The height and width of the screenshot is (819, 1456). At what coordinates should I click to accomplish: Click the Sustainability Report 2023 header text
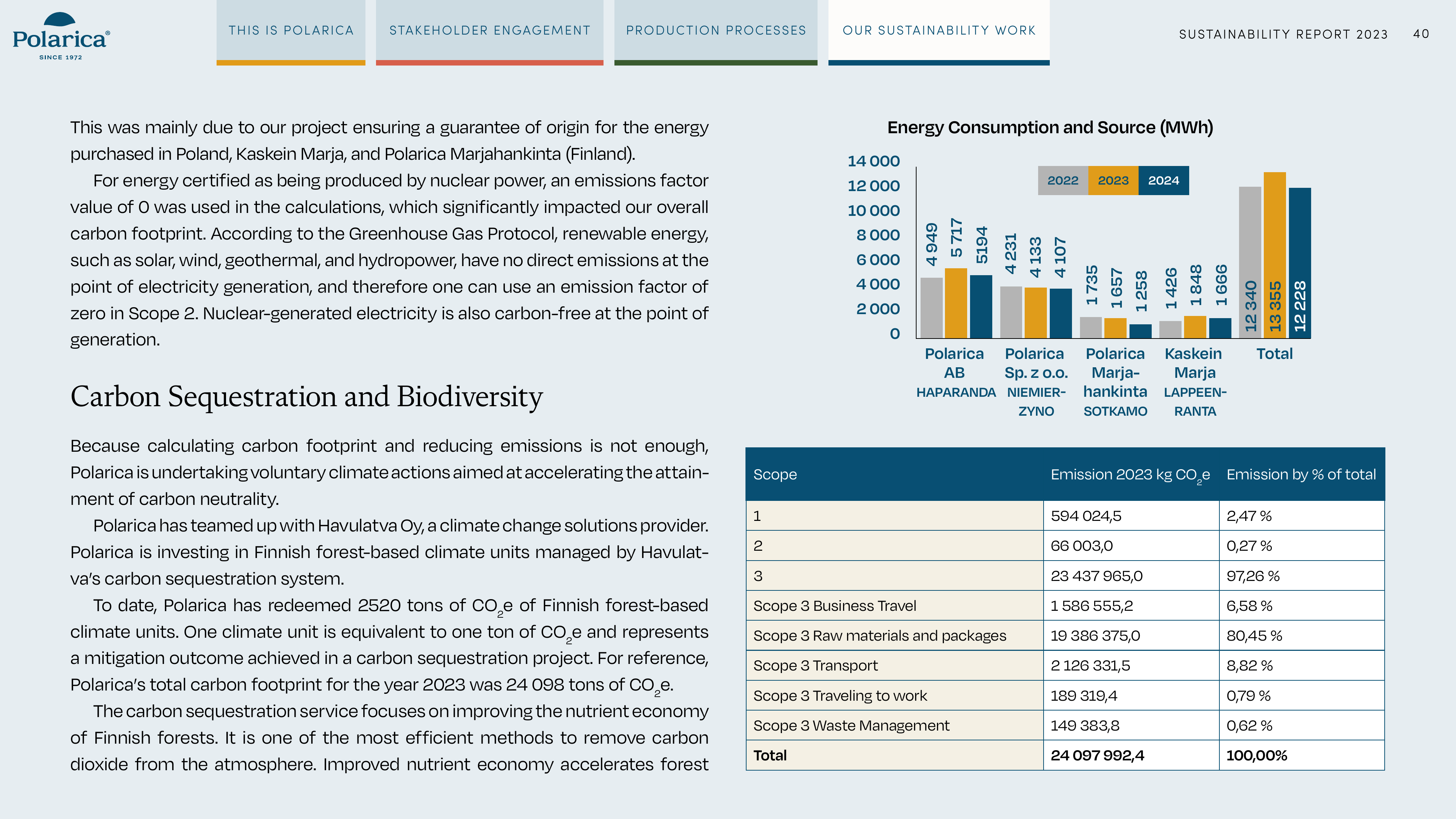[x=1283, y=35]
